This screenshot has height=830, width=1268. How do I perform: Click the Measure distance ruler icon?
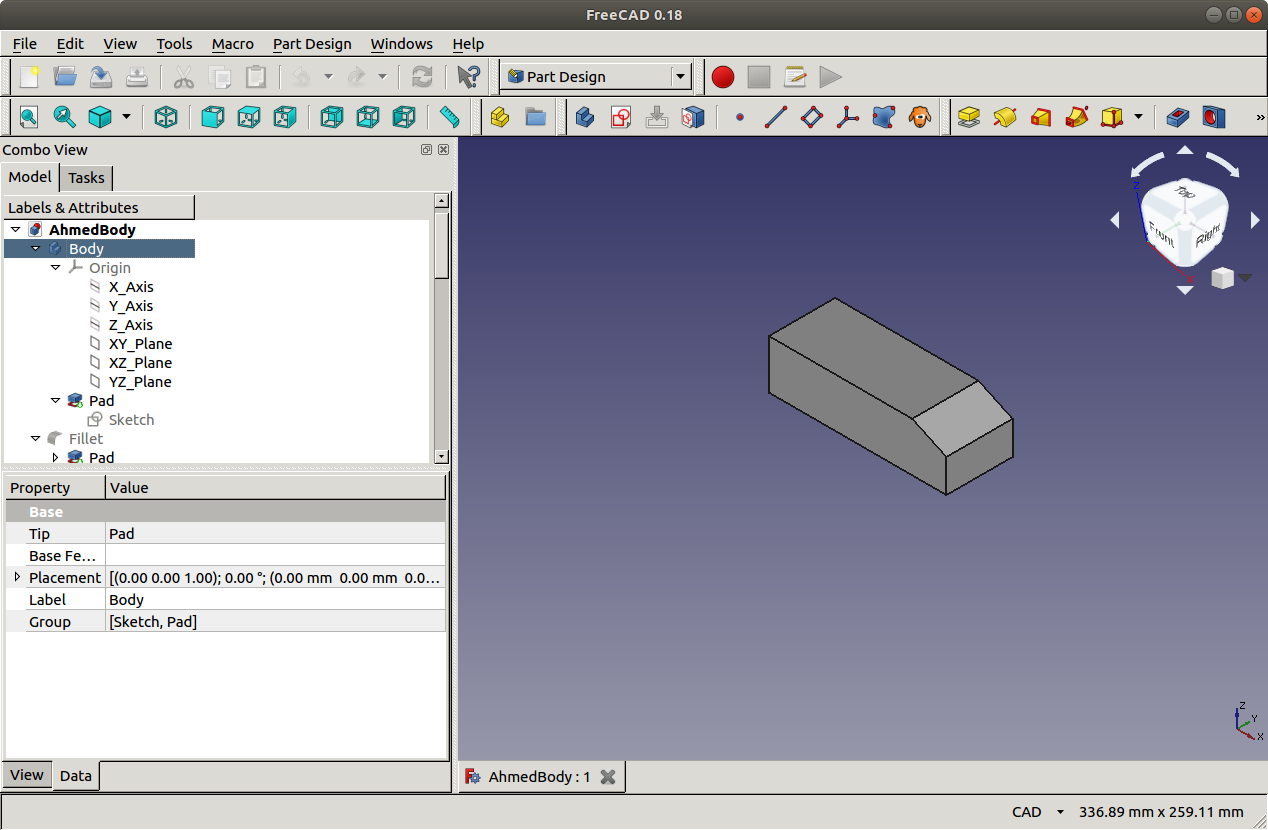(x=449, y=117)
